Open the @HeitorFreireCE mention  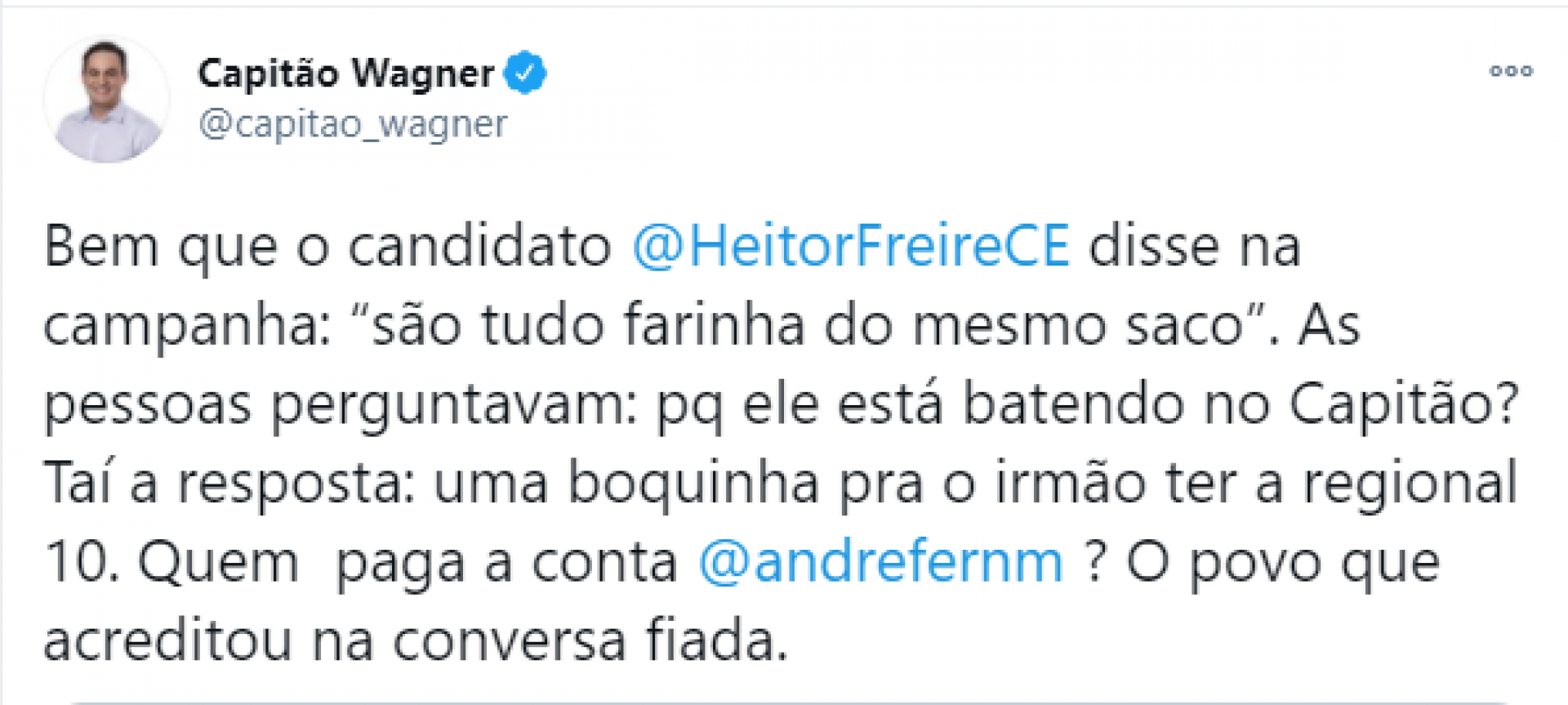(x=850, y=246)
